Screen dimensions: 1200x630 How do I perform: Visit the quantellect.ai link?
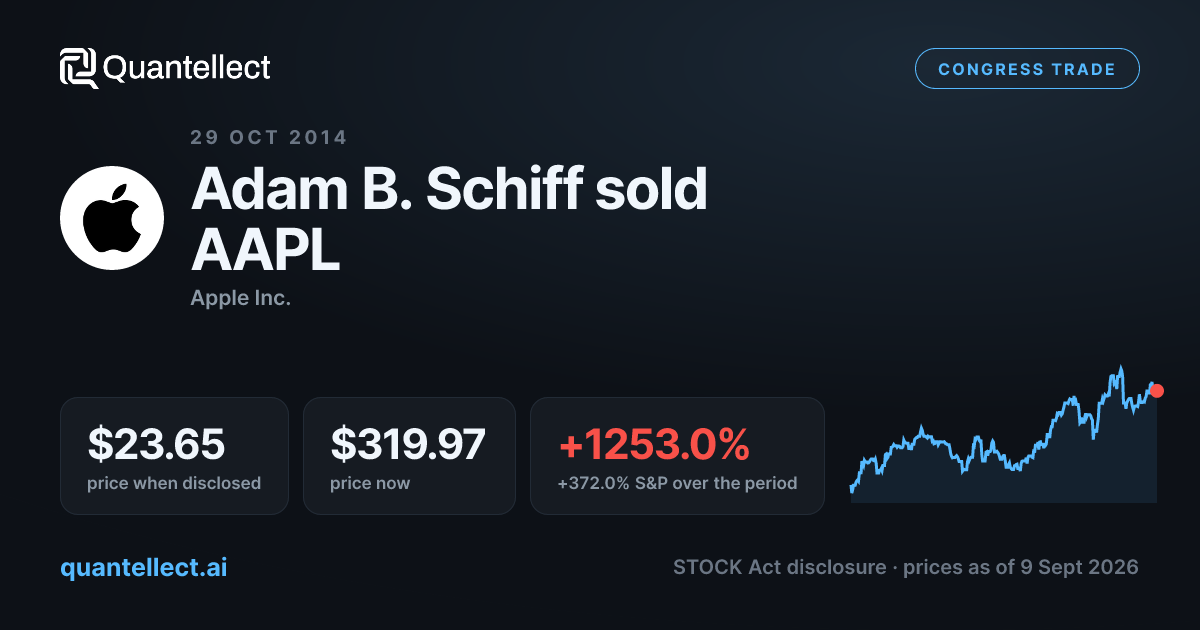click(x=144, y=567)
